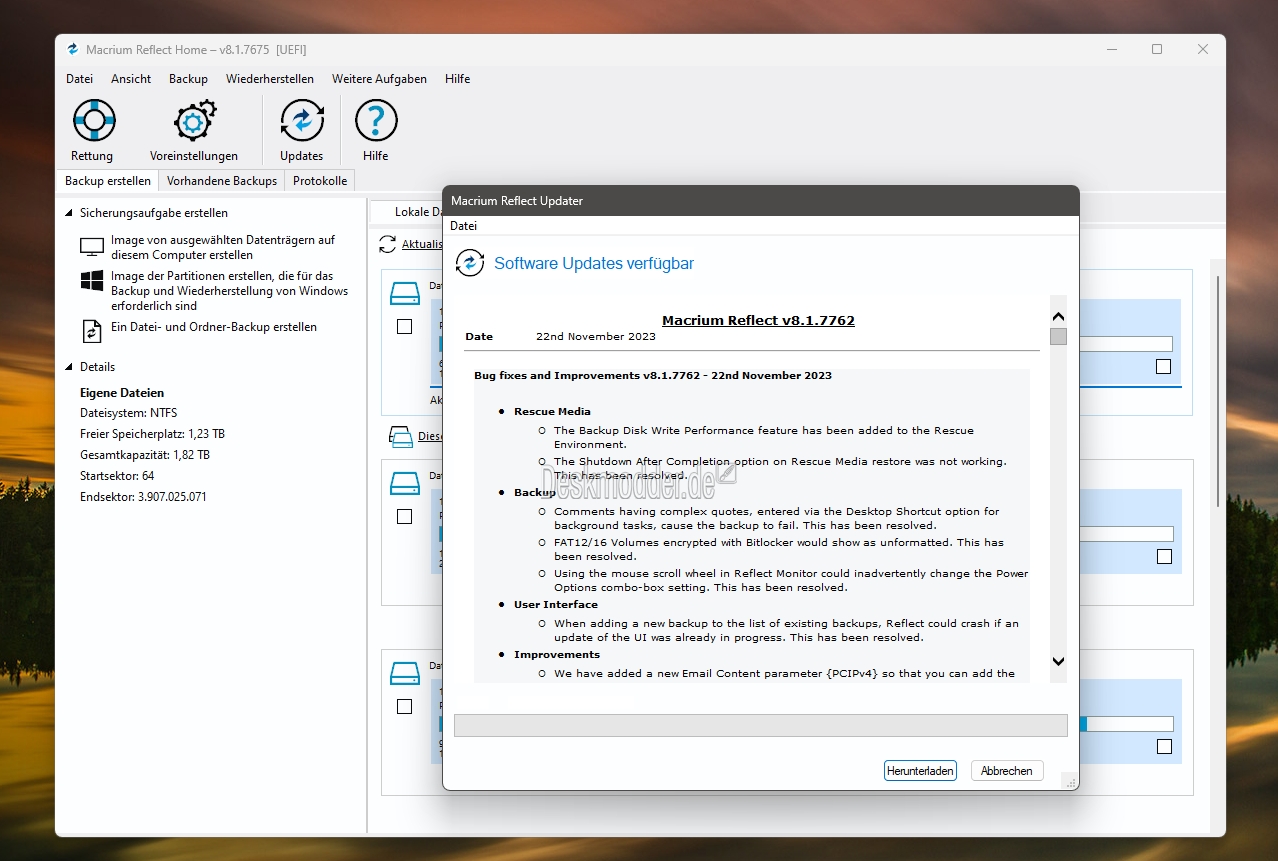
Task: Click the Rescue Media heading in release notes
Action: coord(552,411)
